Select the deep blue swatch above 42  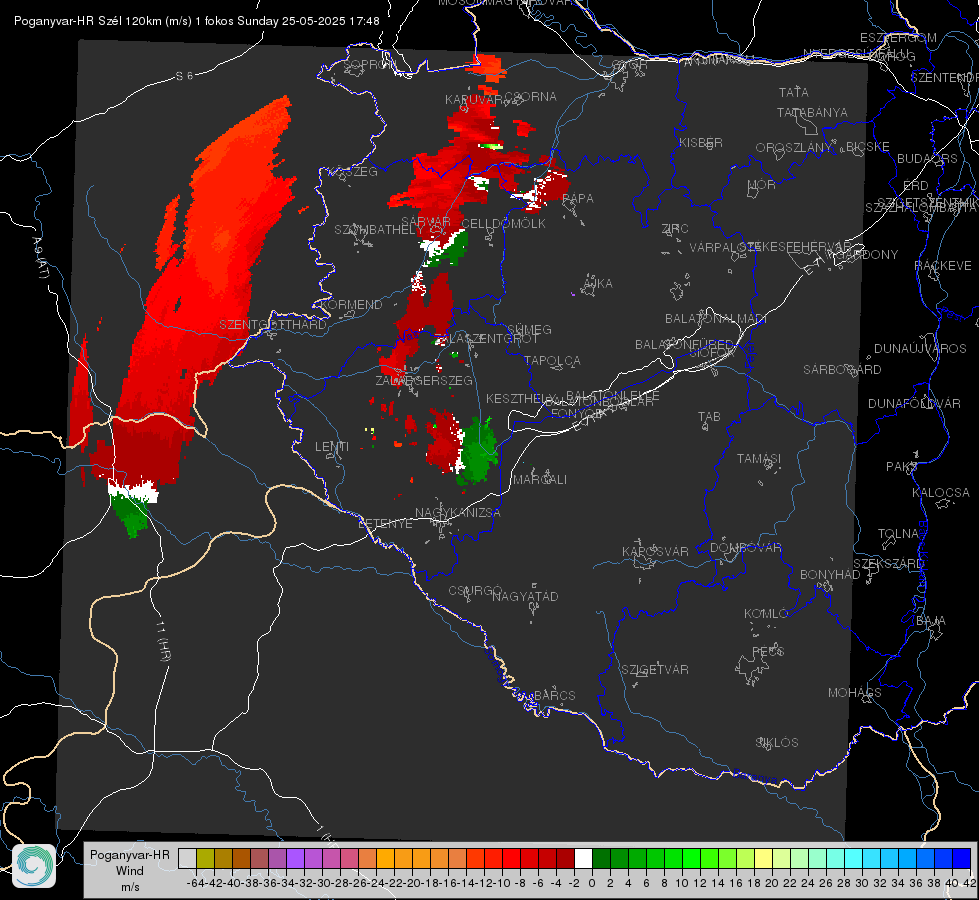(962, 858)
